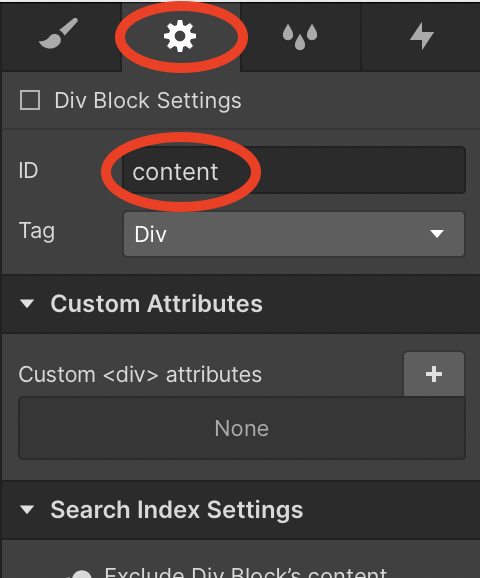Click the Custom Attributes triangle icon
This screenshot has height=578, width=480.
click(27, 303)
